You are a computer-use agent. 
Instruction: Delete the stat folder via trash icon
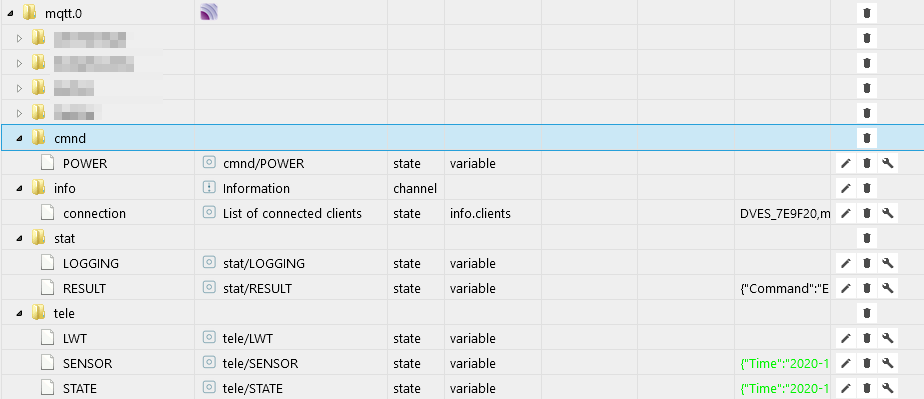pos(866,238)
